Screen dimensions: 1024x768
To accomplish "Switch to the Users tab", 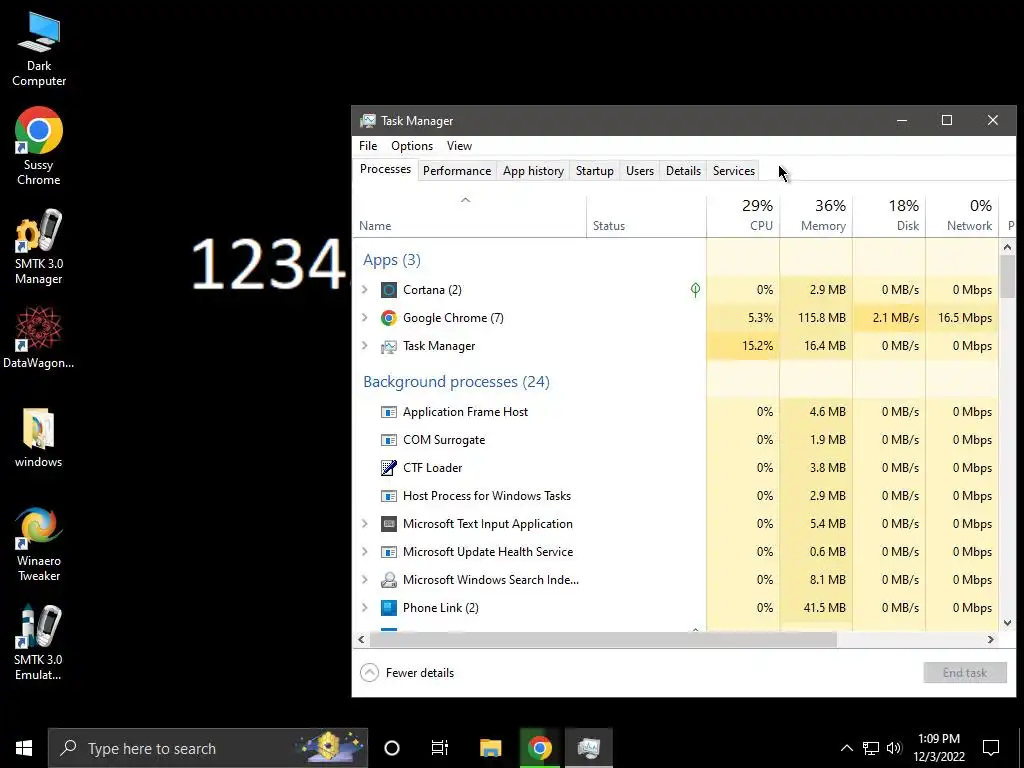I will 639,171.
